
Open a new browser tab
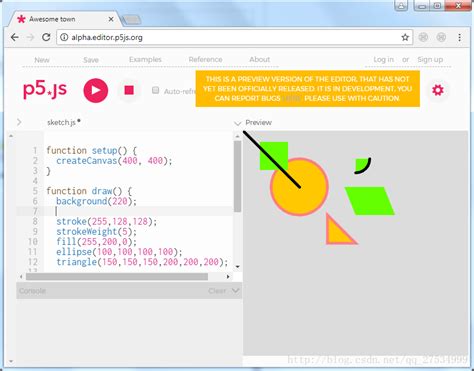click(x=131, y=20)
